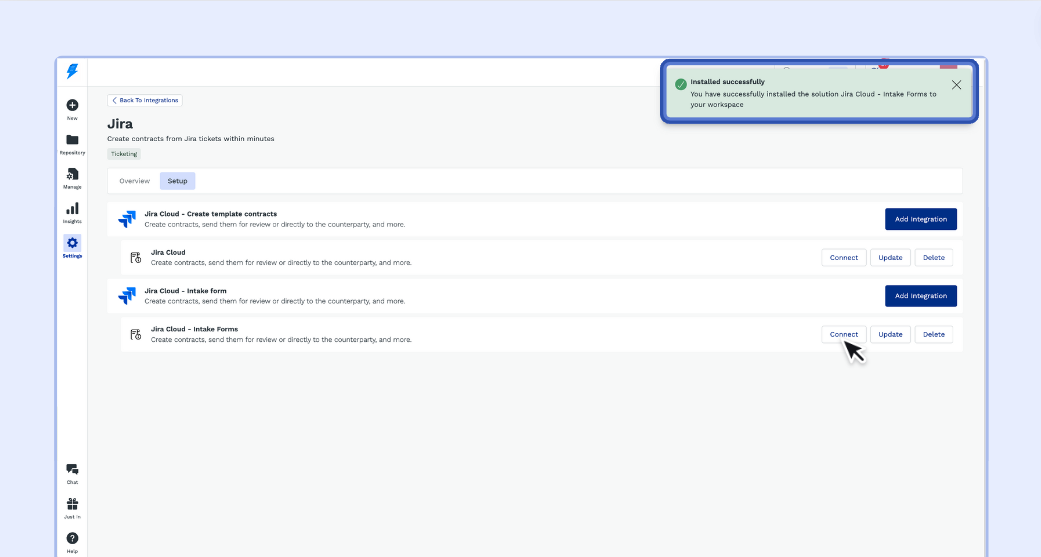Click 'Jira Cloud - Intake Forms' row title
1041x557 pixels.
point(194,329)
